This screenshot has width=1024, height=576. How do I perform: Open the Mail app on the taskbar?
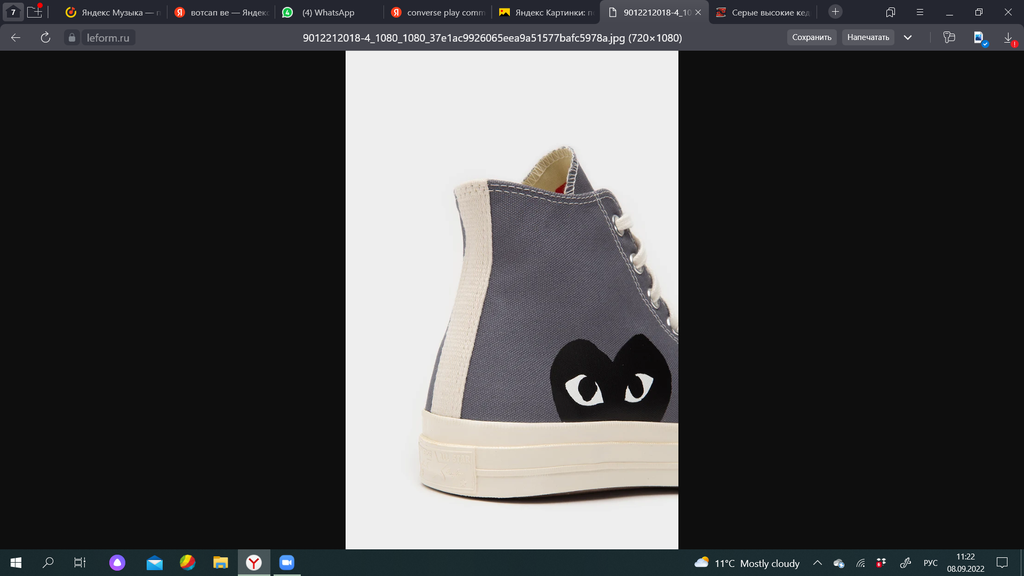pyautogui.click(x=154, y=563)
